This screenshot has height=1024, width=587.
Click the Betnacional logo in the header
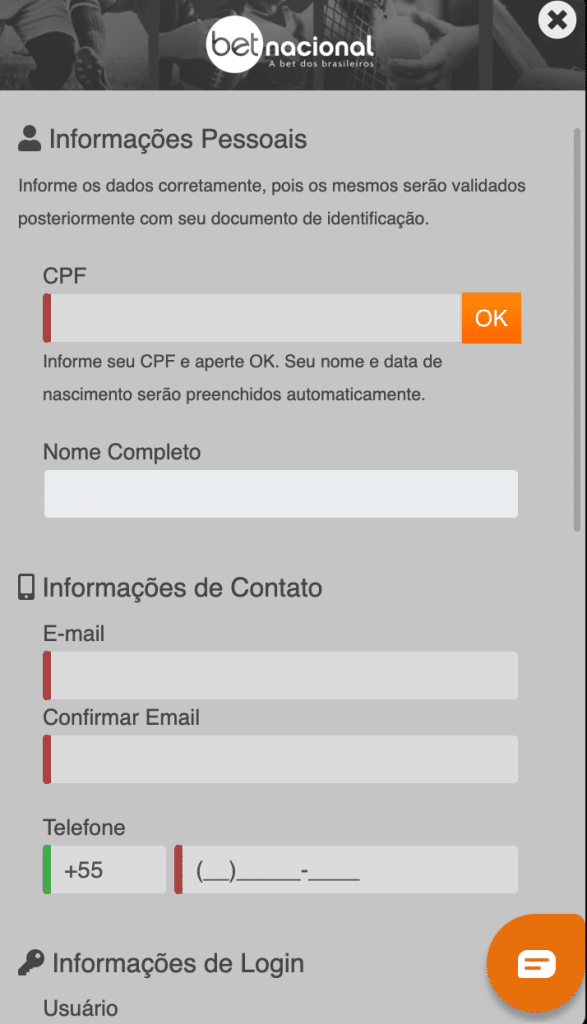pyautogui.click(x=291, y=45)
